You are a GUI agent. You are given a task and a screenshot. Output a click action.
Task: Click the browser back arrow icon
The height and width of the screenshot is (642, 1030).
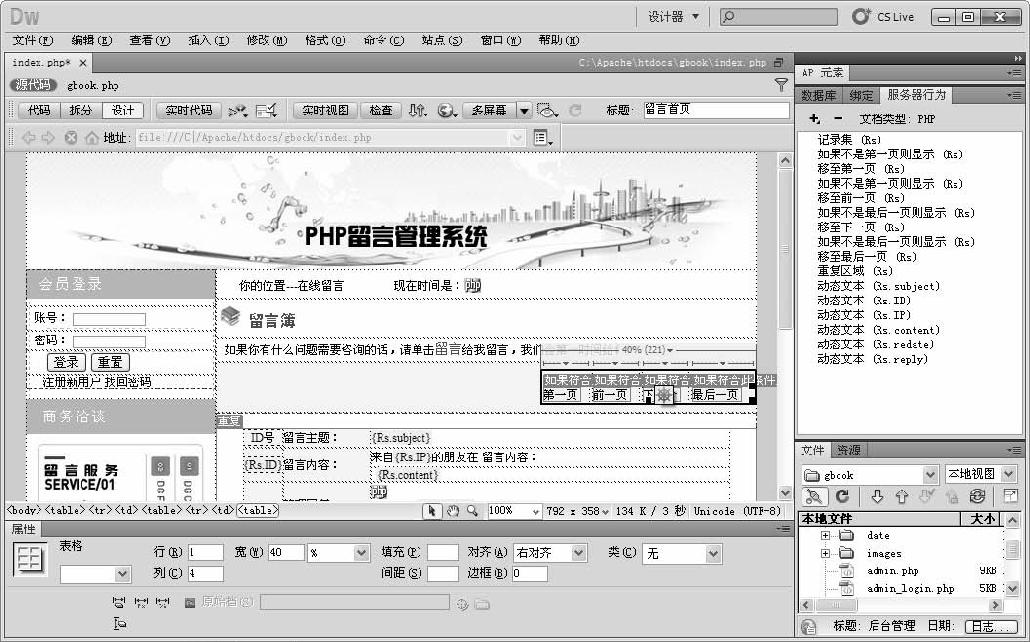(x=28, y=137)
